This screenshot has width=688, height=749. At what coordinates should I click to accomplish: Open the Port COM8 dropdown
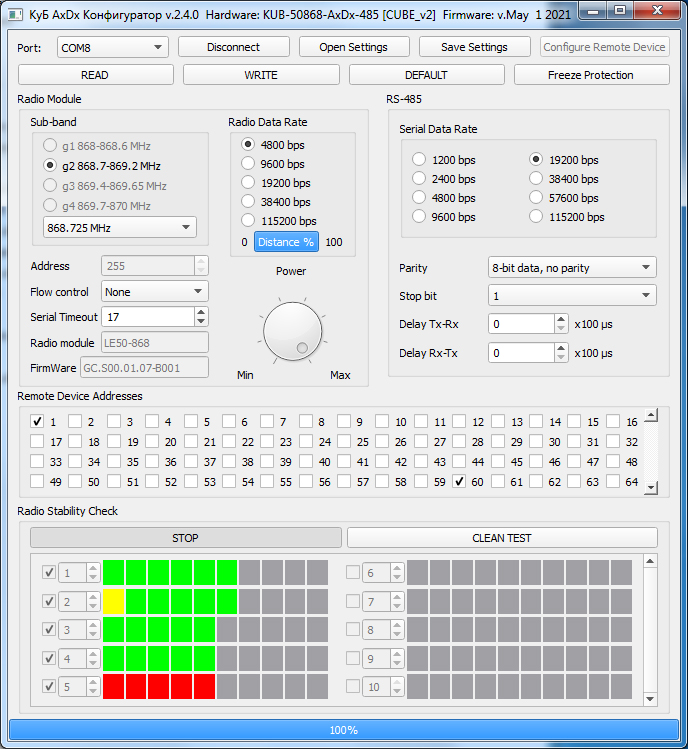(x=113, y=47)
